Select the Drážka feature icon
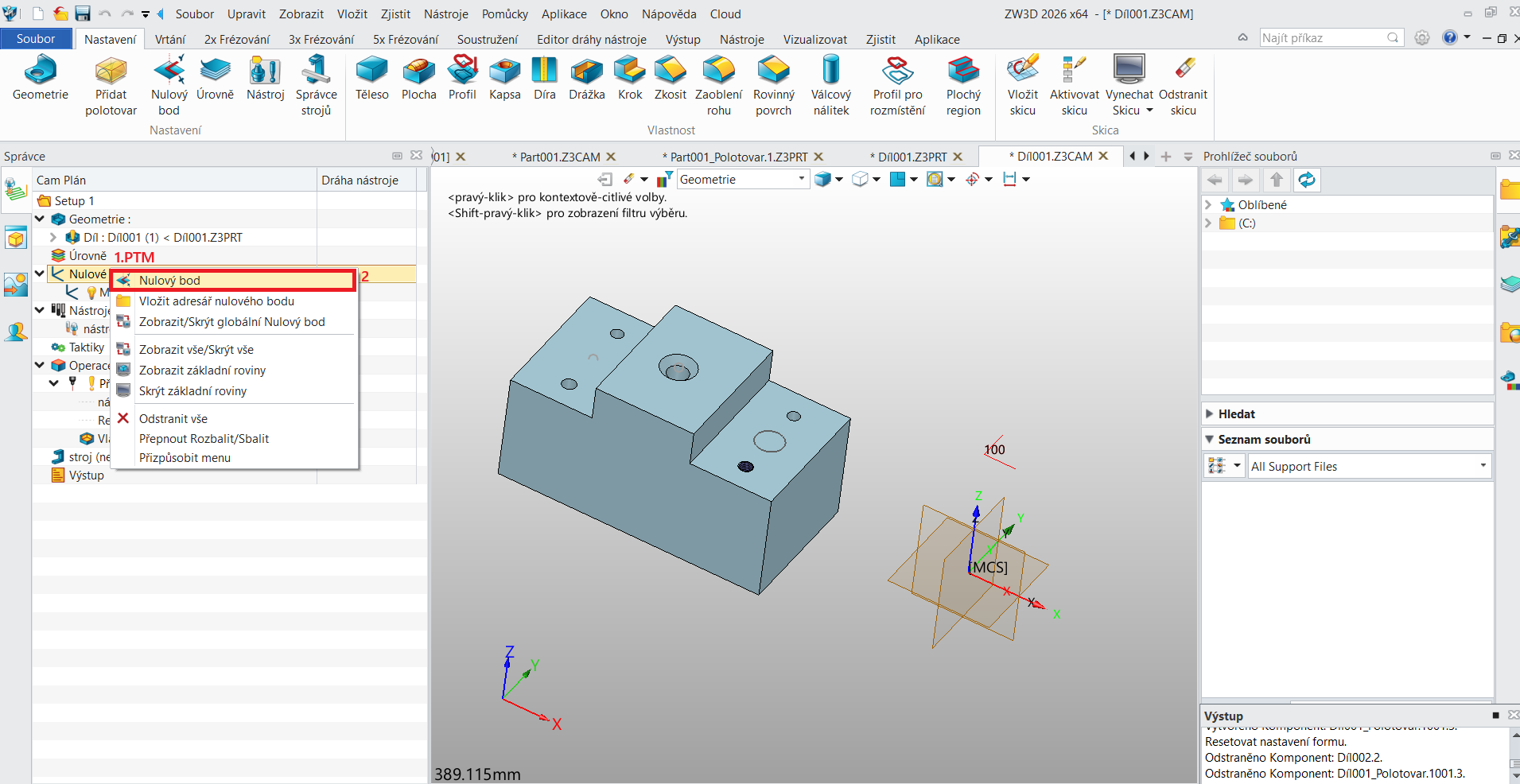1520x784 pixels. pyautogui.click(x=587, y=78)
